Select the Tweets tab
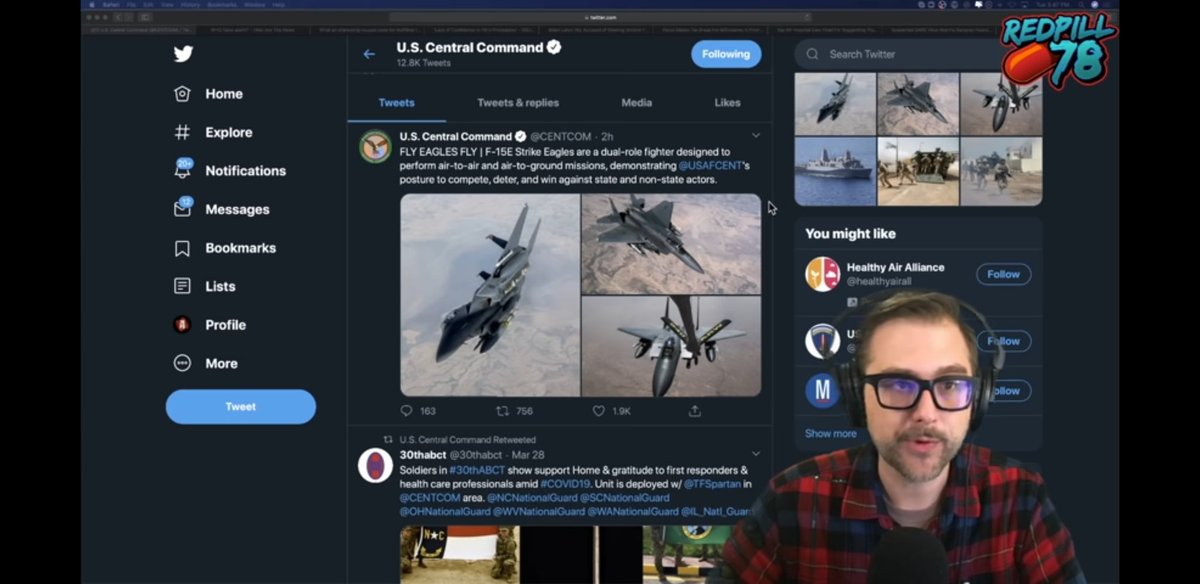This screenshot has width=1200, height=584. point(396,102)
